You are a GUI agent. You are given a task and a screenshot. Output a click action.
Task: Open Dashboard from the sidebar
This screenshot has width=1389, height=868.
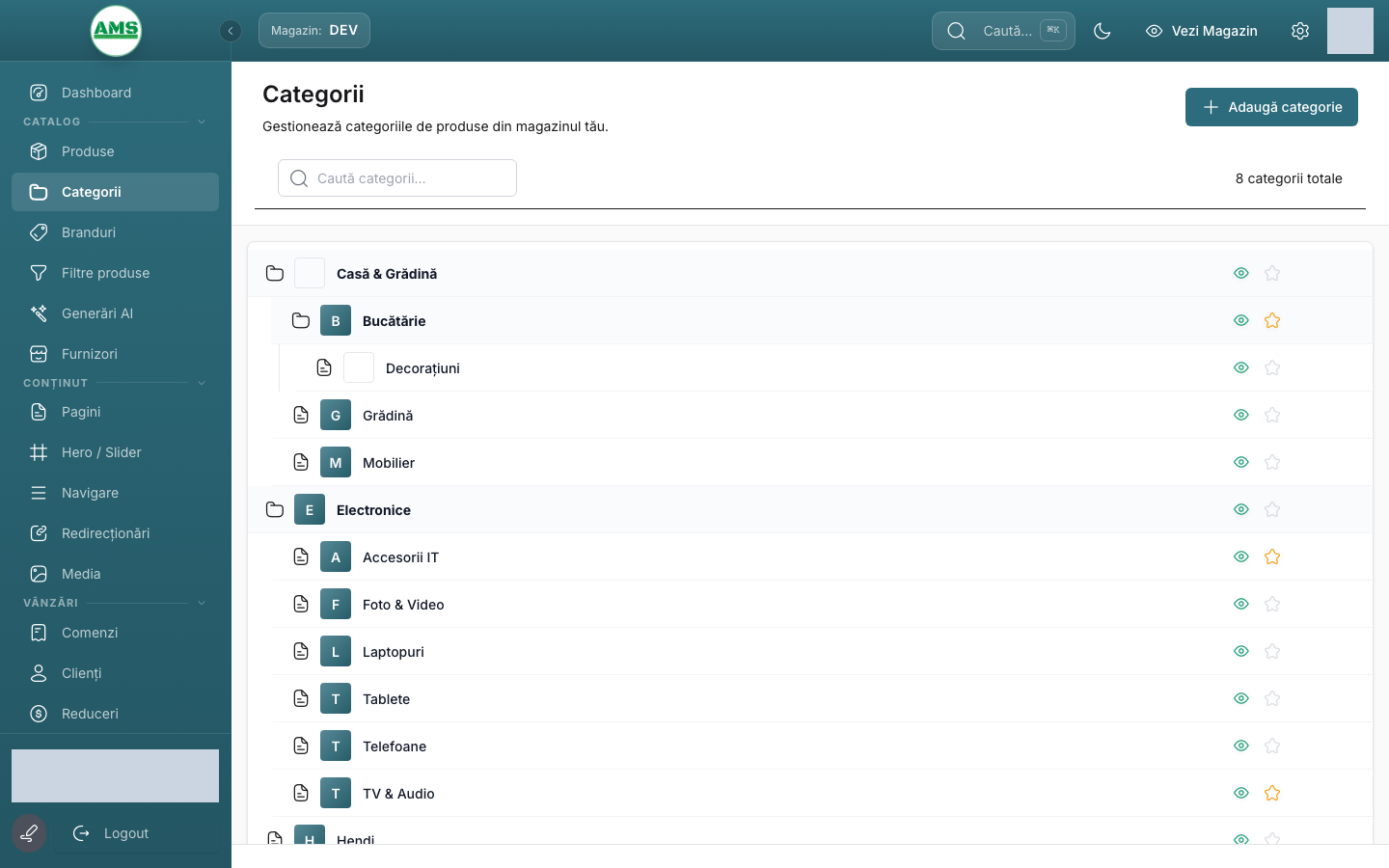[x=116, y=93]
